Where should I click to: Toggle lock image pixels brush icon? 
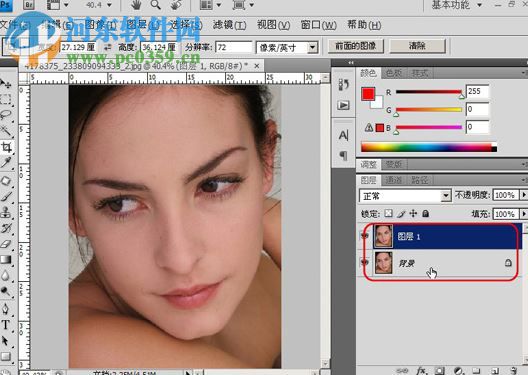pyautogui.click(x=401, y=213)
